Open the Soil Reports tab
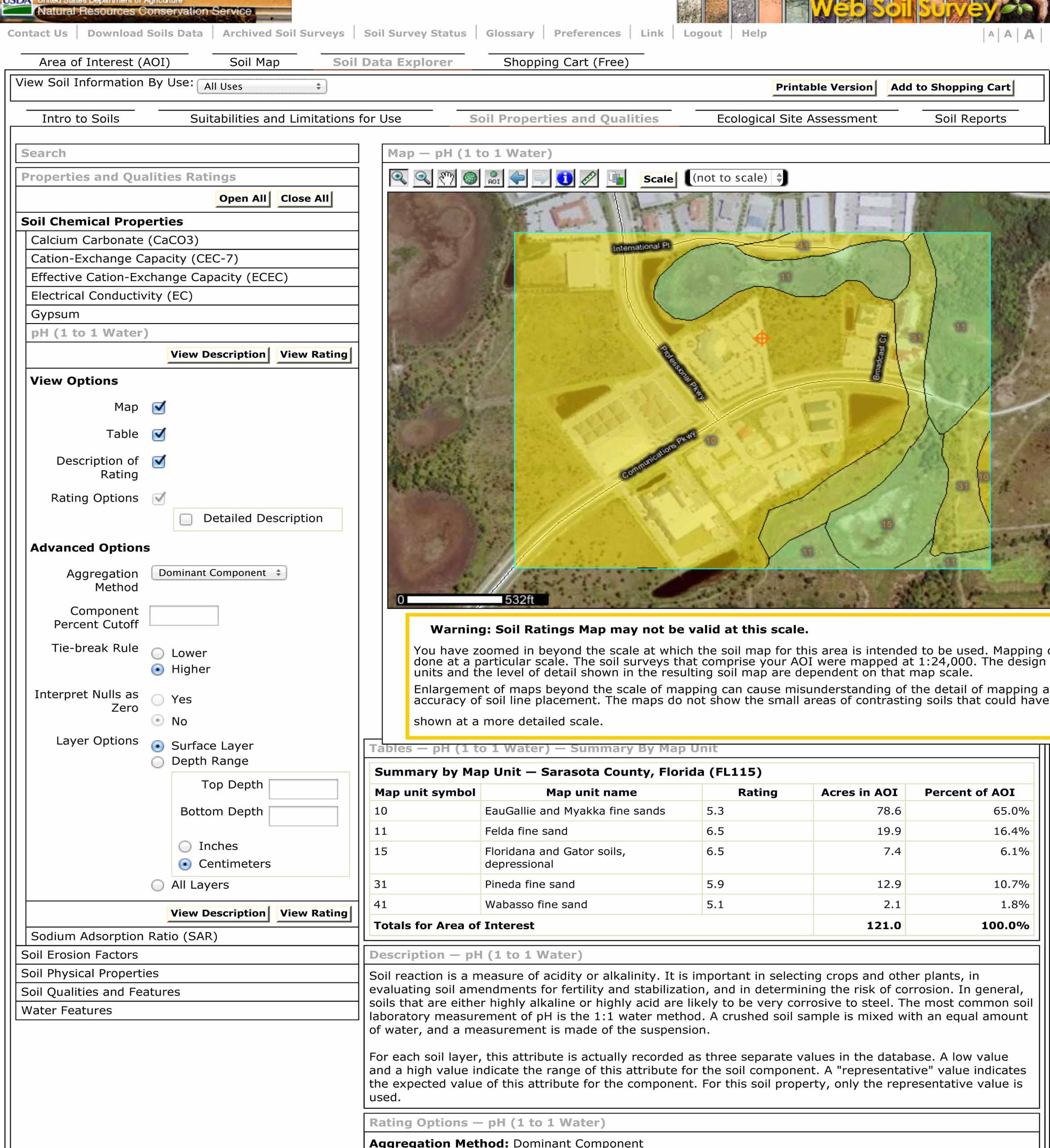Screen dimensions: 1050x1148 970,118
